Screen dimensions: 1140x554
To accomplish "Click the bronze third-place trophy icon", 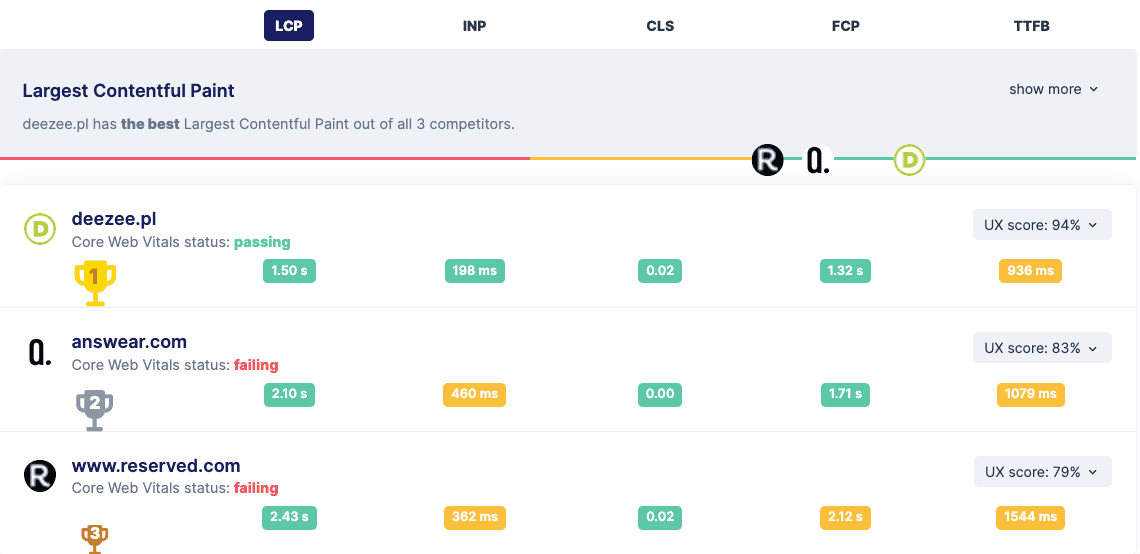I will tap(95, 536).
